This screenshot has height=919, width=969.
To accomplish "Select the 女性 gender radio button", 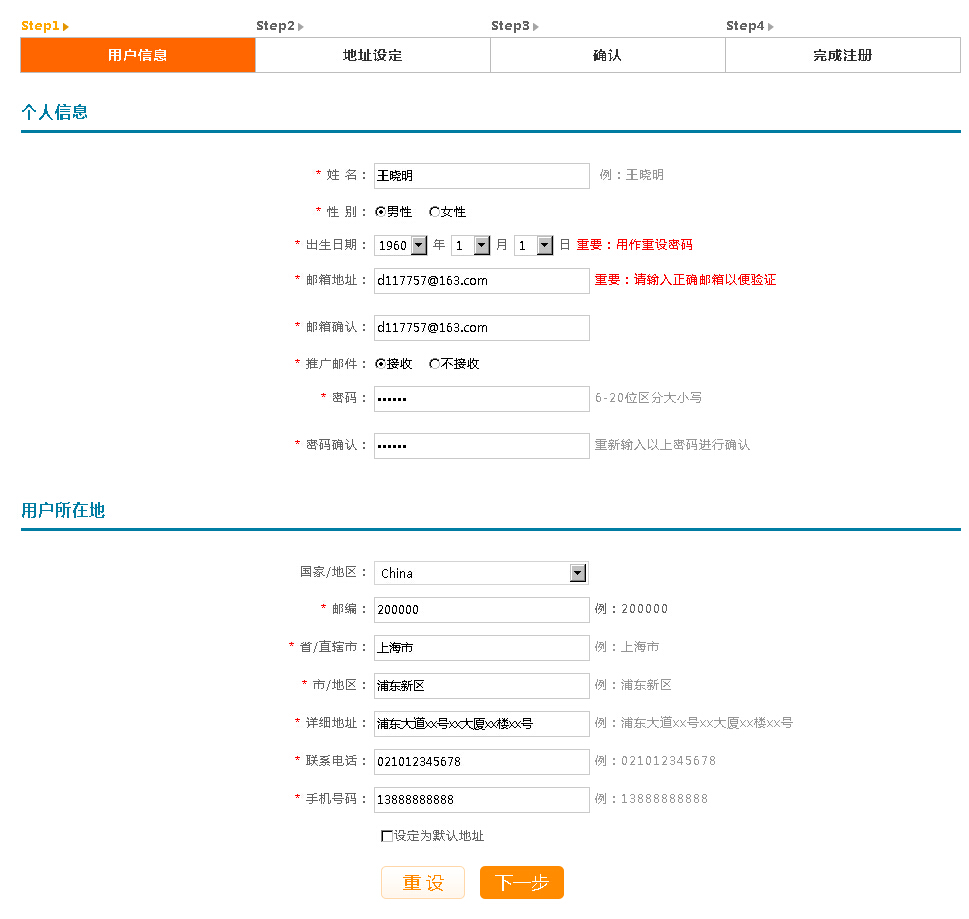I will point(433,212).
